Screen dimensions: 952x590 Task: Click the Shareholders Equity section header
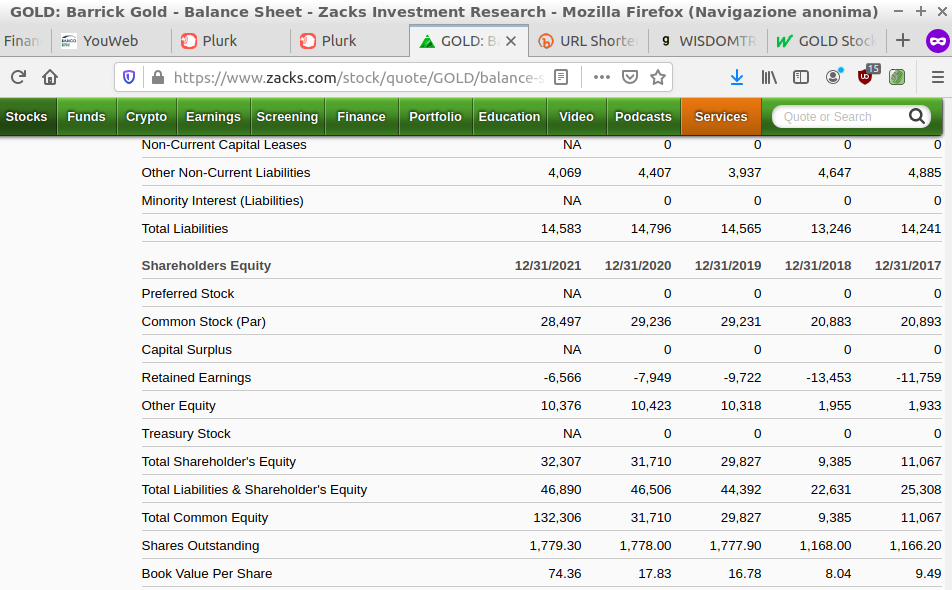(206, 266)
